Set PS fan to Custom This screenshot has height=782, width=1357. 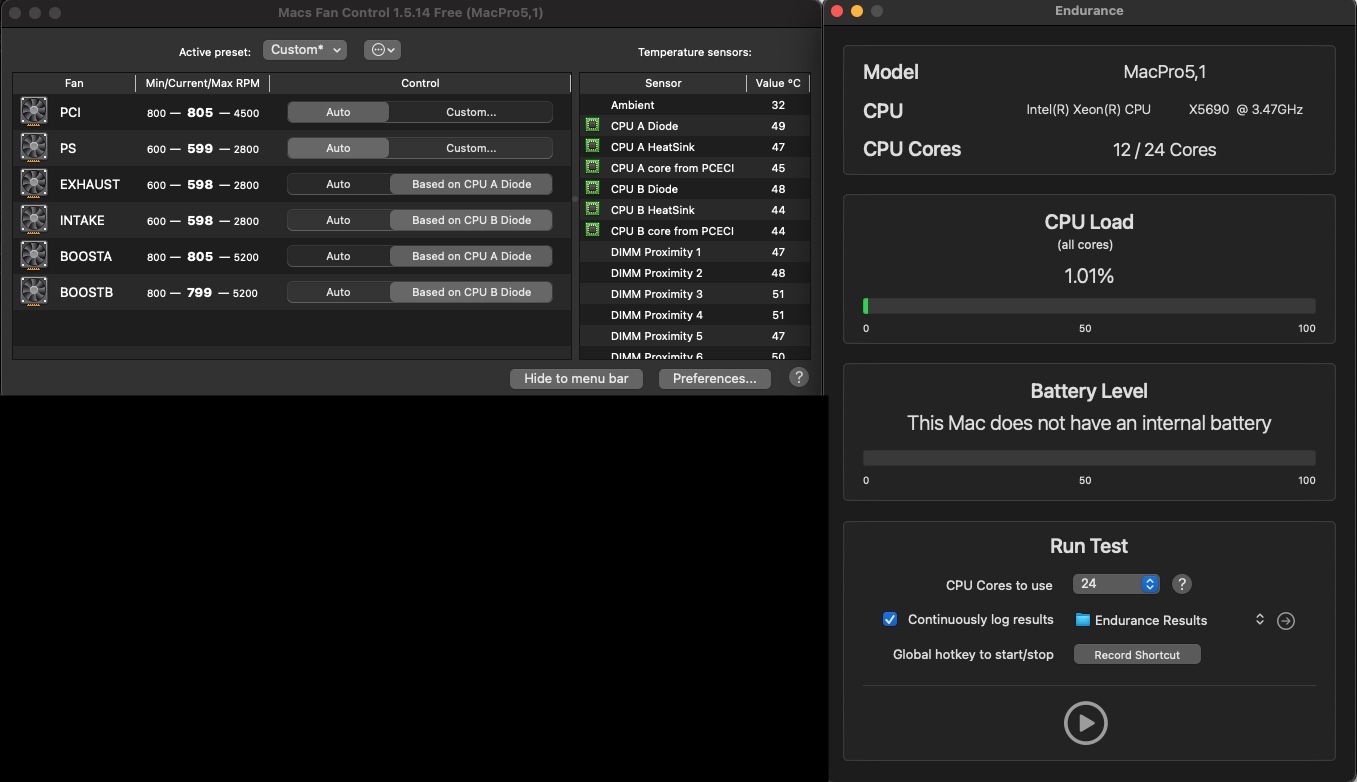[471, 148]
